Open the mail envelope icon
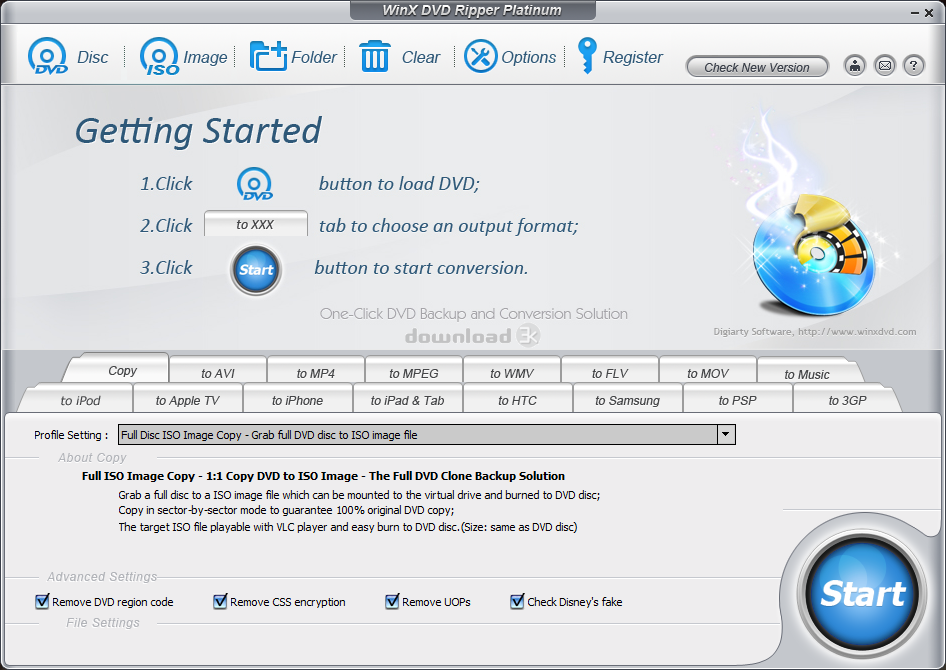This screenshot has width=946, height=670. tap(884, 66)
